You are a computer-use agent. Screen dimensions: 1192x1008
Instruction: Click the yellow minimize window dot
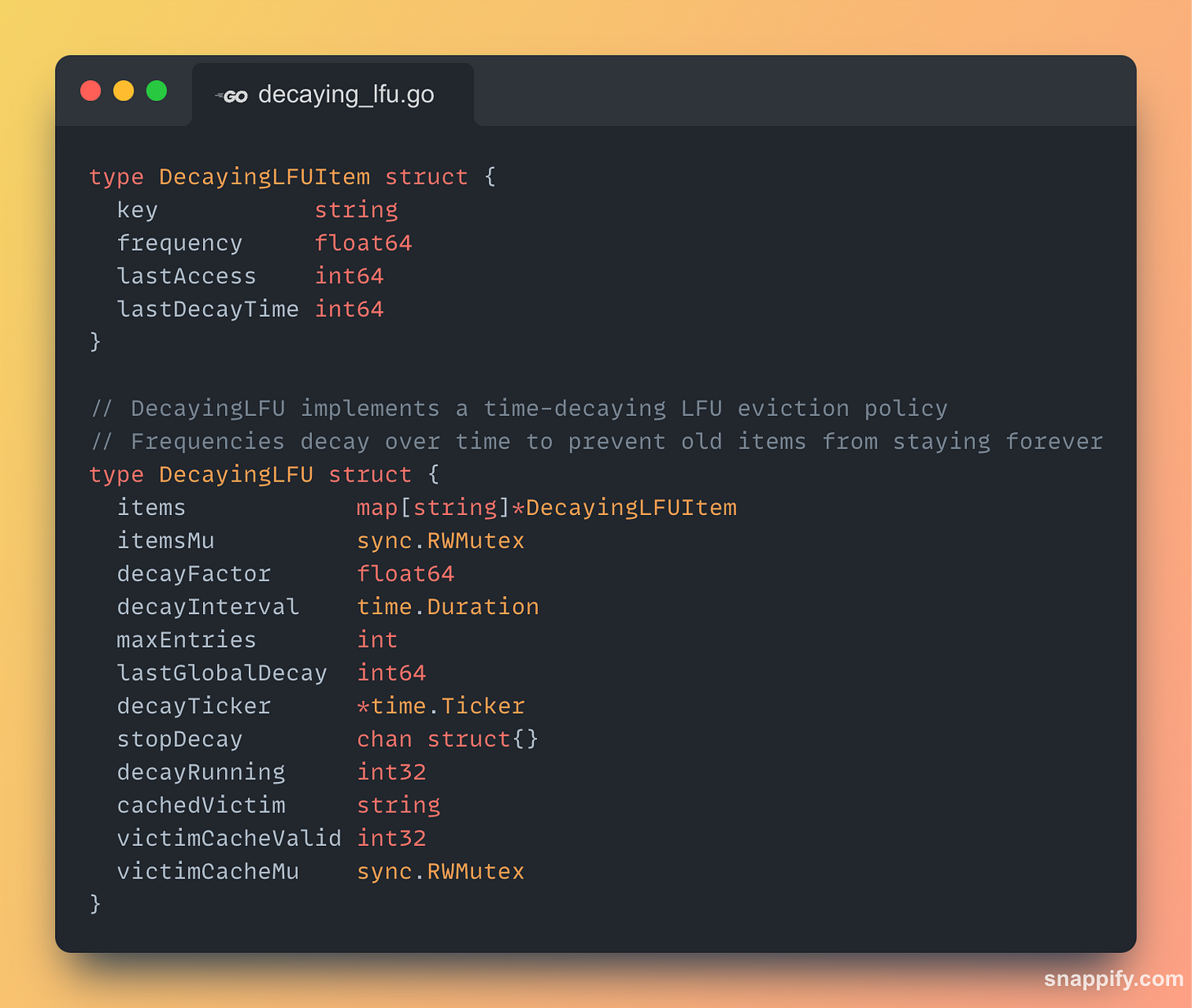point(124,91)
